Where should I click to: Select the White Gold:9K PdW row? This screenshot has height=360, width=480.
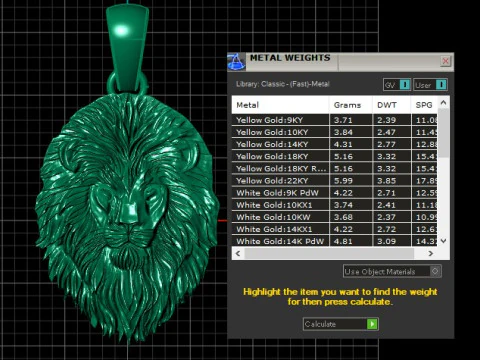[334, 193]
